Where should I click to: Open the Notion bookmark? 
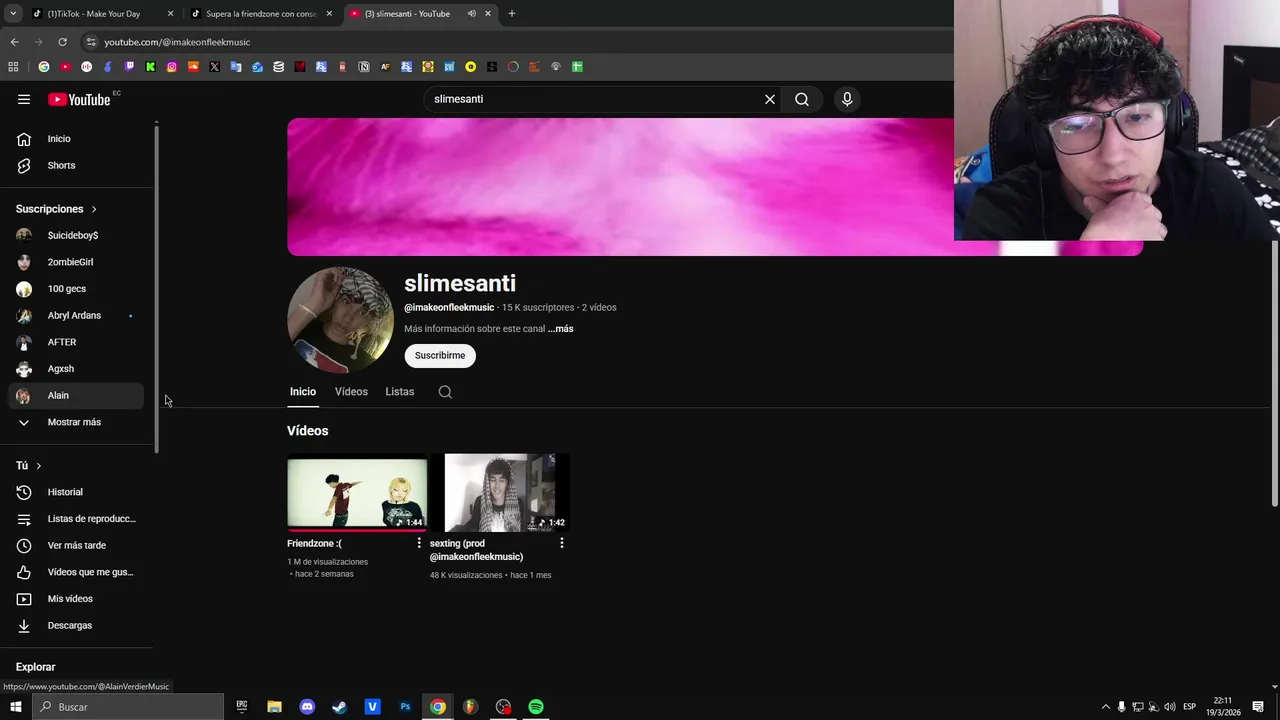[364, 67]
